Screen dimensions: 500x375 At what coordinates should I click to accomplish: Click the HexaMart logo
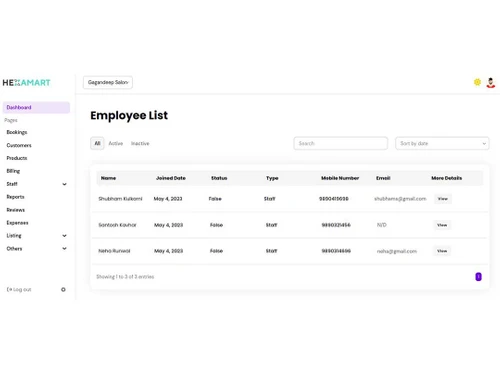click(26, 82)
